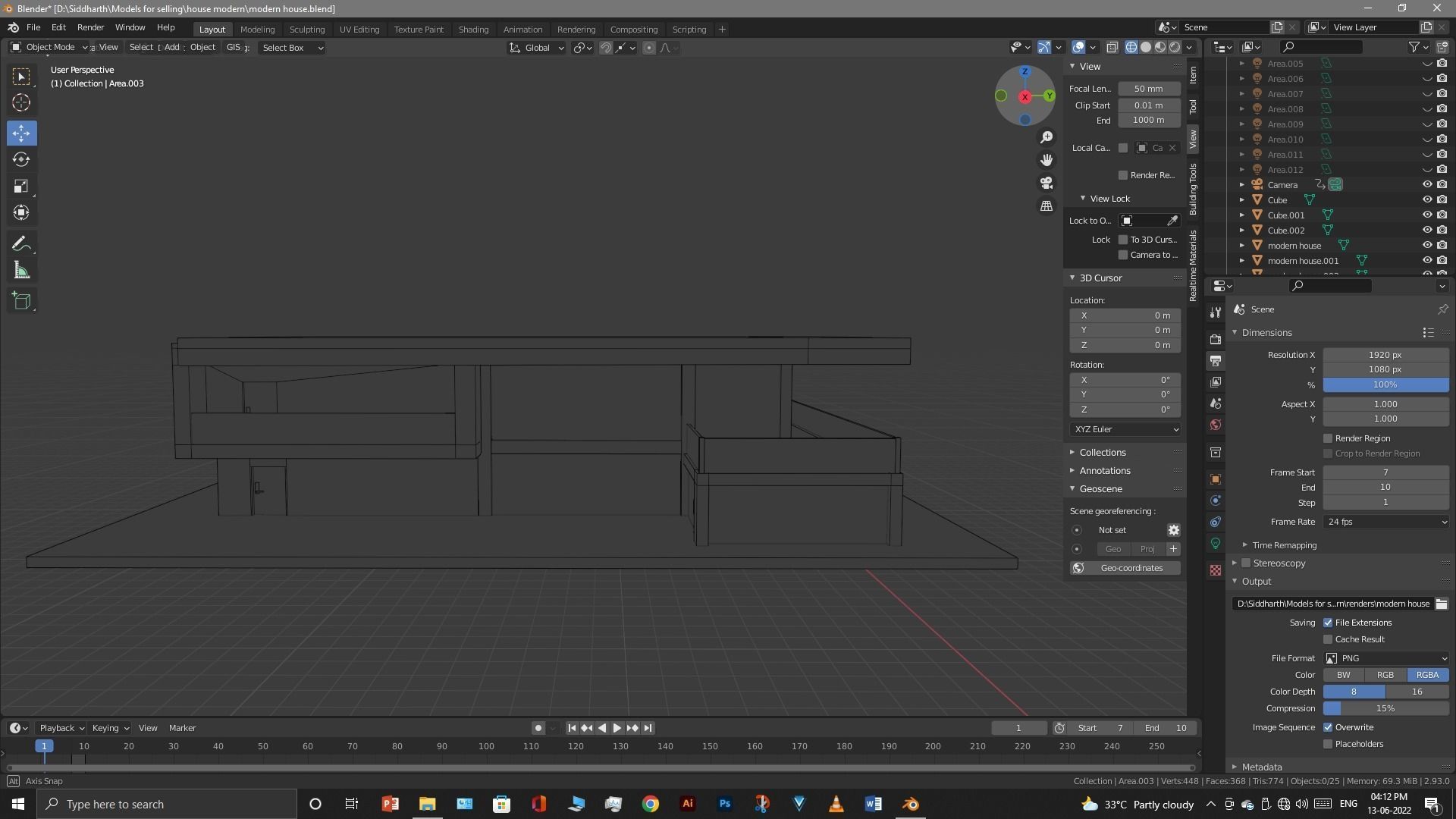Viewport: 1456px width, 819px height.
Task: Open georeferencing settings gear icon
Action: [1173, 531]
